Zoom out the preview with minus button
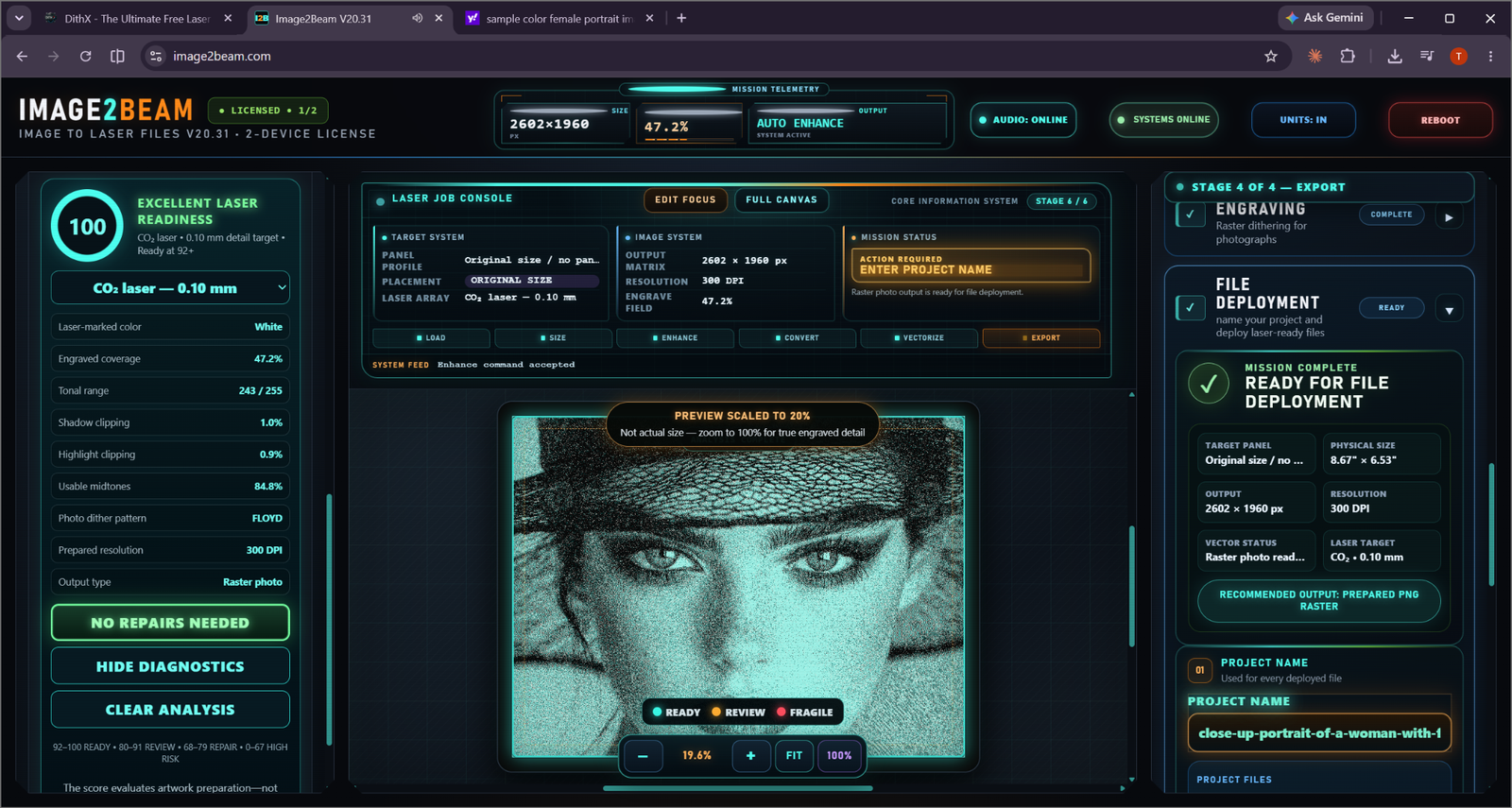The width and height of the screenshot is (1512, 808). click(x=644, y=756)
